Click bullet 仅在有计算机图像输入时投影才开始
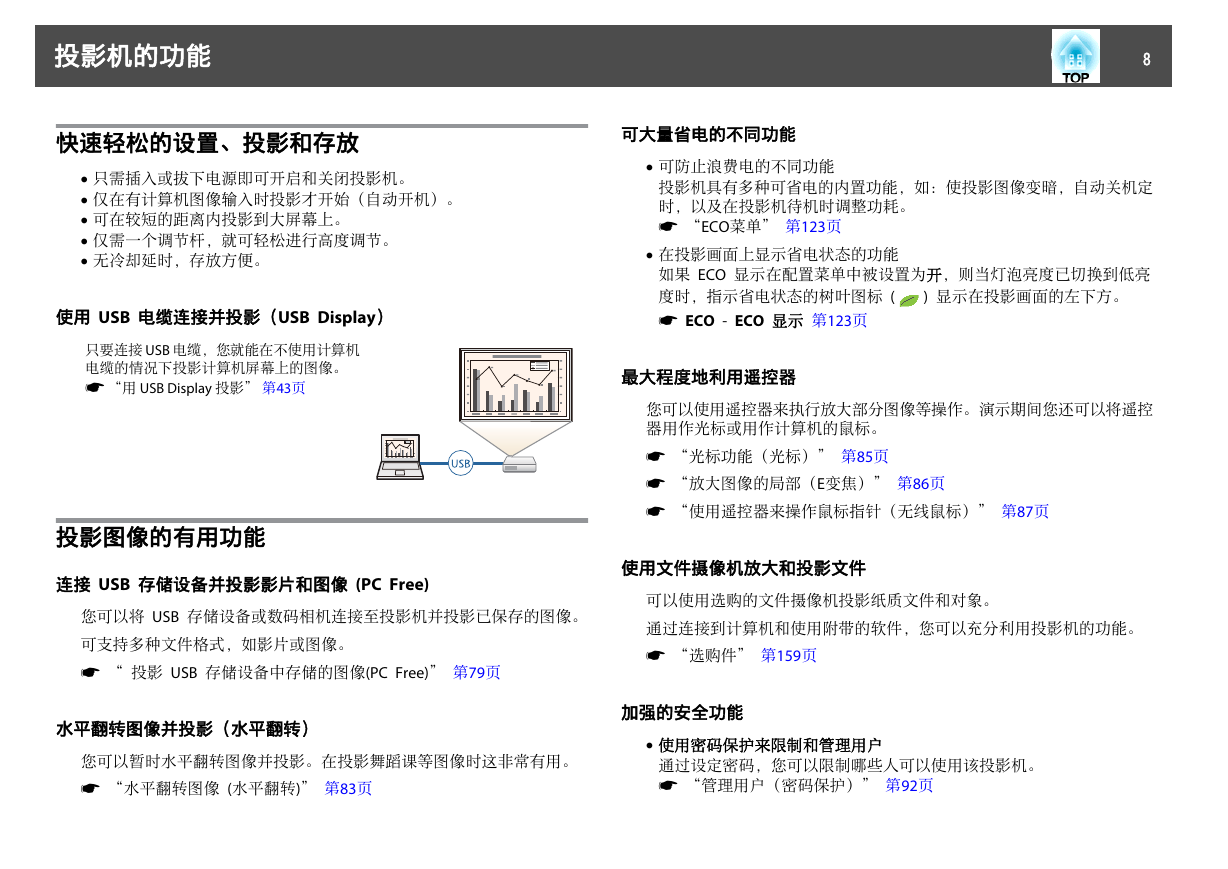 [x=274, y=200]
